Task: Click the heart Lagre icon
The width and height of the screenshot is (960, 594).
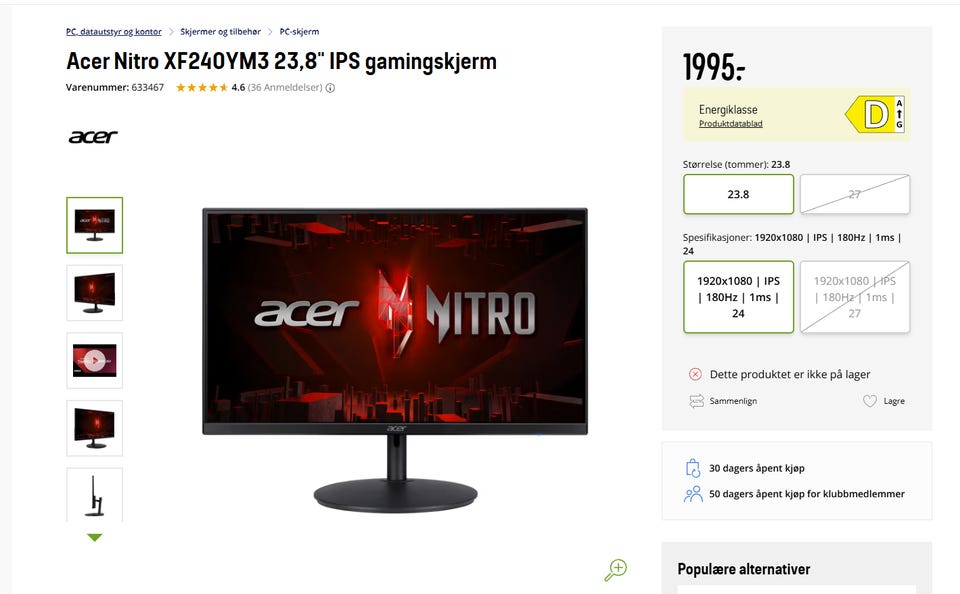Action: [x=869, y=401]
